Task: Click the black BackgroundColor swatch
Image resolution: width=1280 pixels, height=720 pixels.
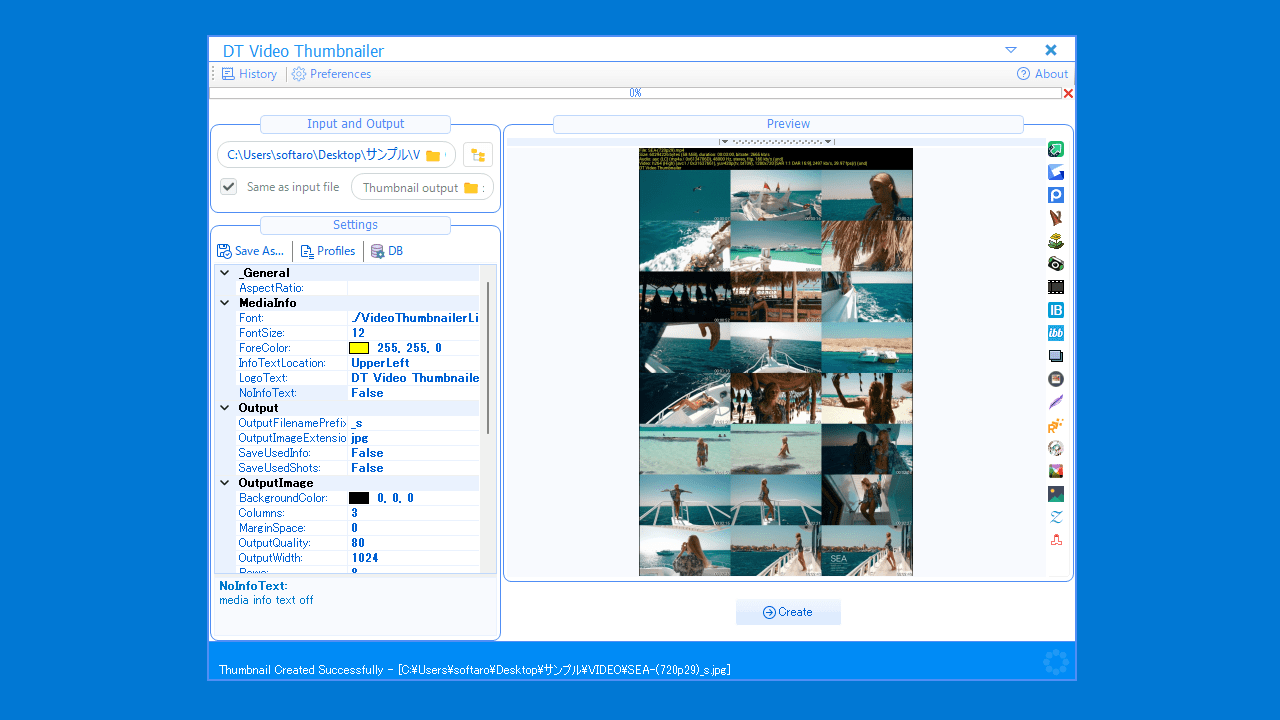Action: (359, 498)
